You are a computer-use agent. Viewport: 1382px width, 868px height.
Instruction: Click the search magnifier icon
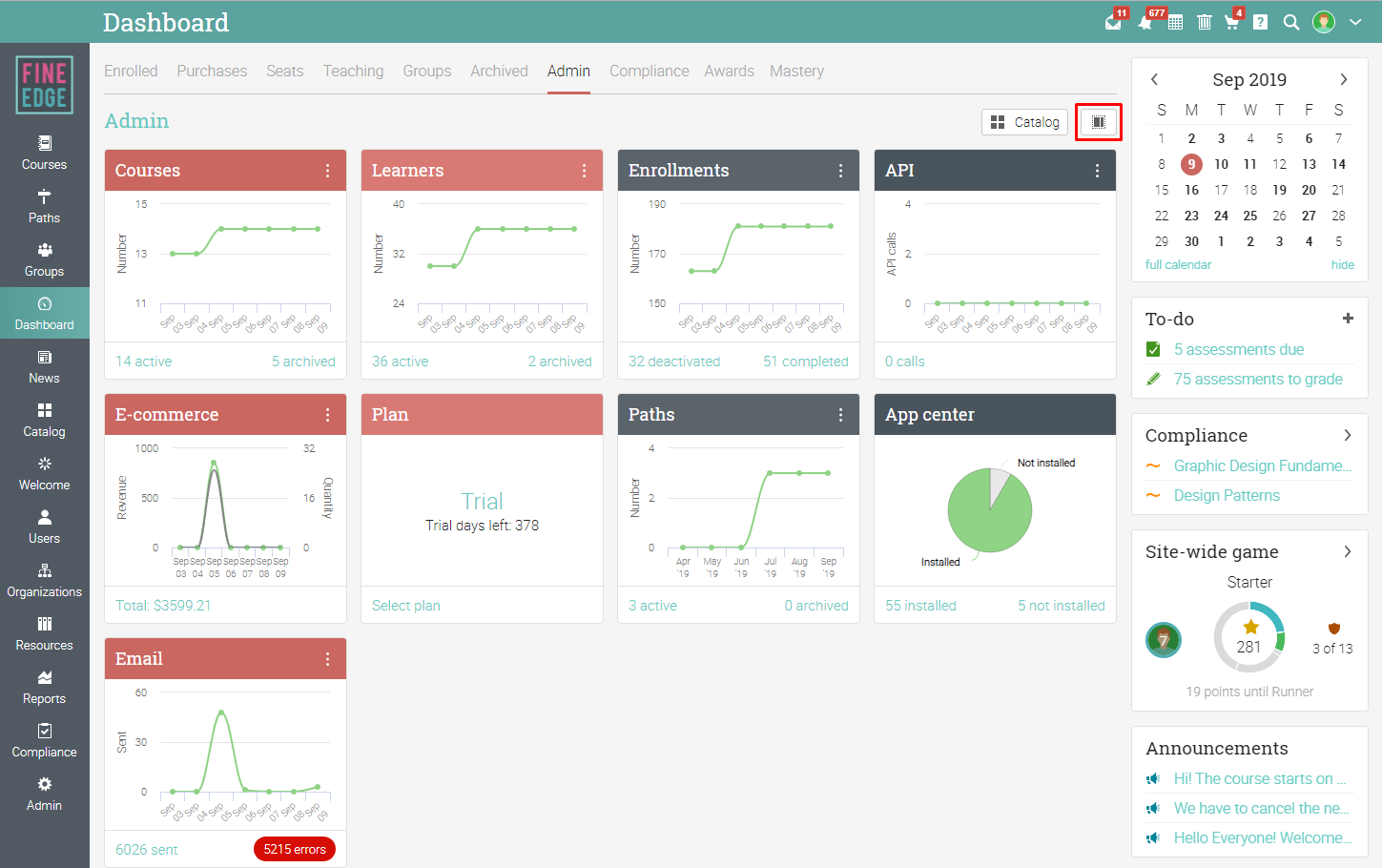1291,22
